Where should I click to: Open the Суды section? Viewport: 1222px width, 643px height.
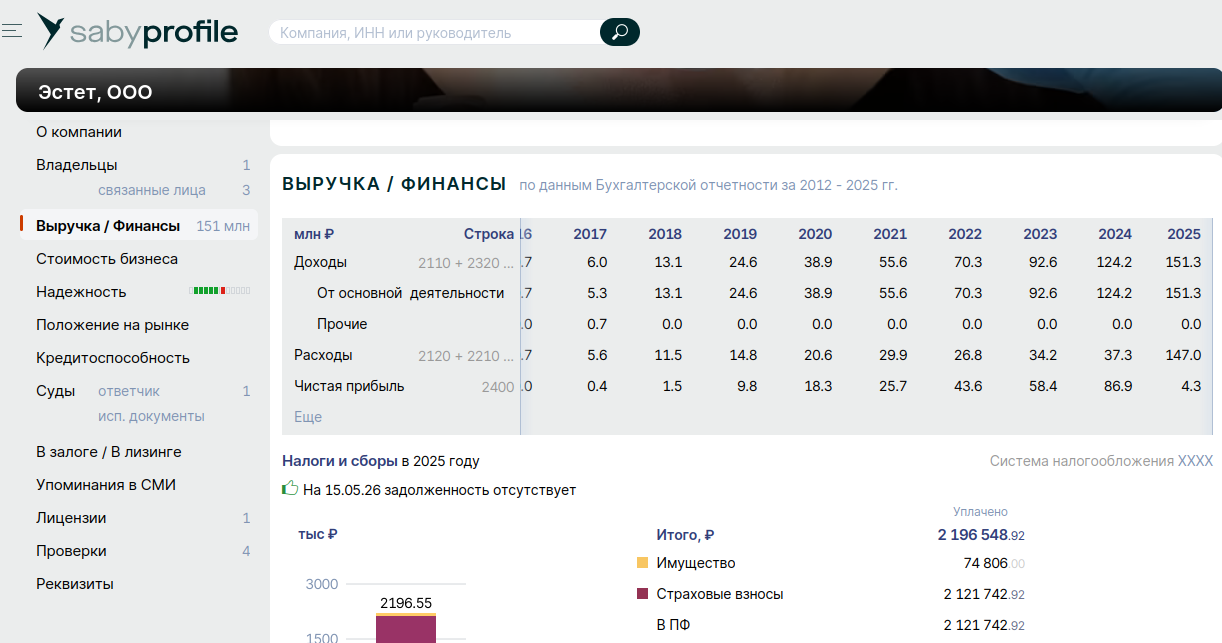(55, 391)
